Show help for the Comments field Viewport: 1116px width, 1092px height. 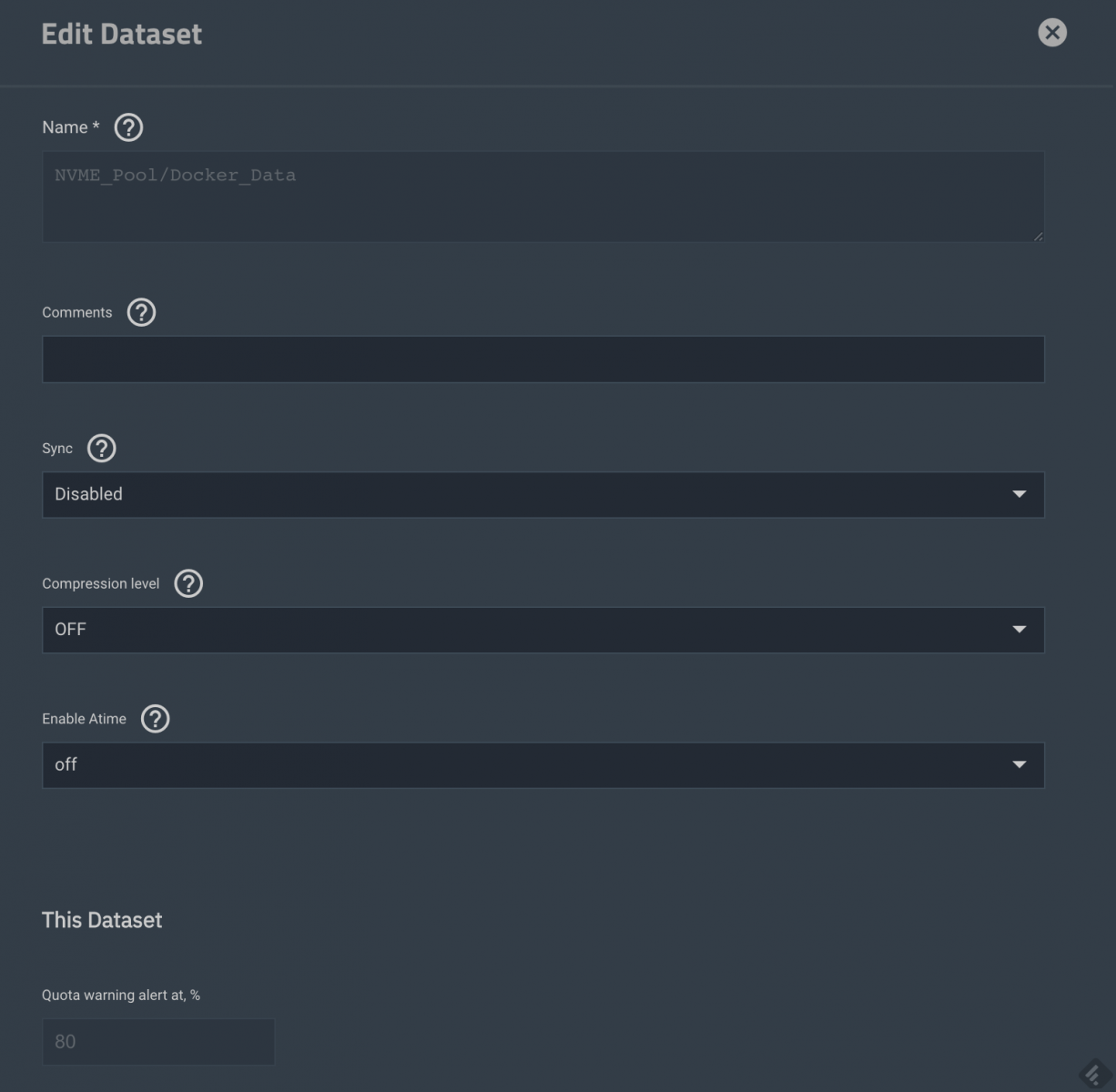point(141,312)
